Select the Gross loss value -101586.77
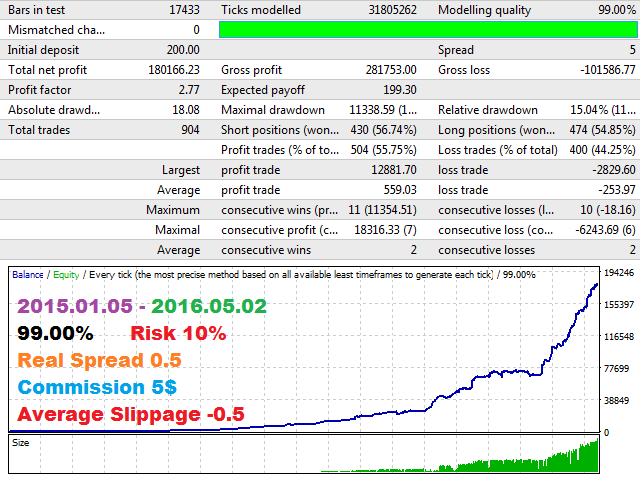 click(x=608, y=70)
